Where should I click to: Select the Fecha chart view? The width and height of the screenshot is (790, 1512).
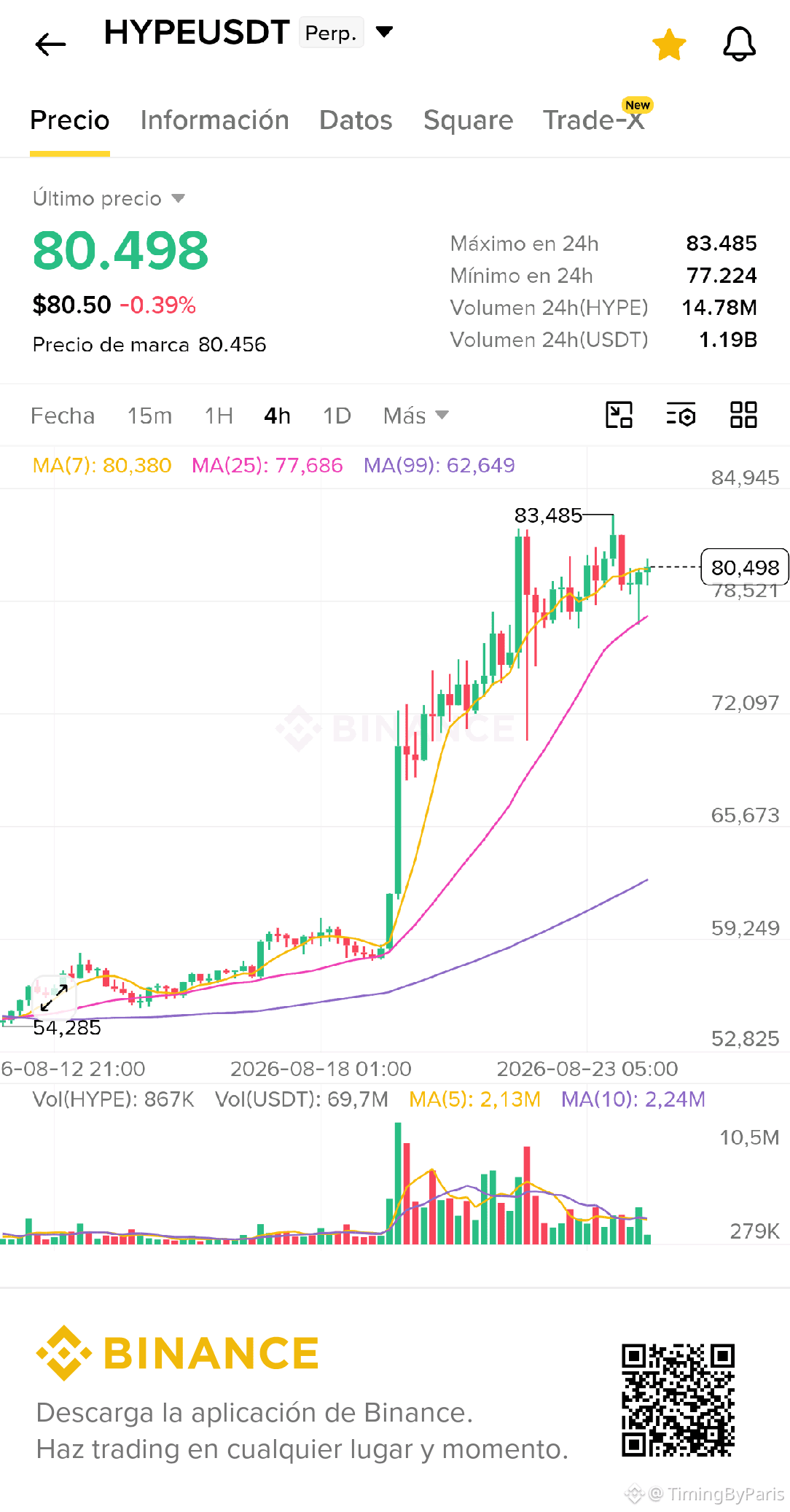[63, 416]
